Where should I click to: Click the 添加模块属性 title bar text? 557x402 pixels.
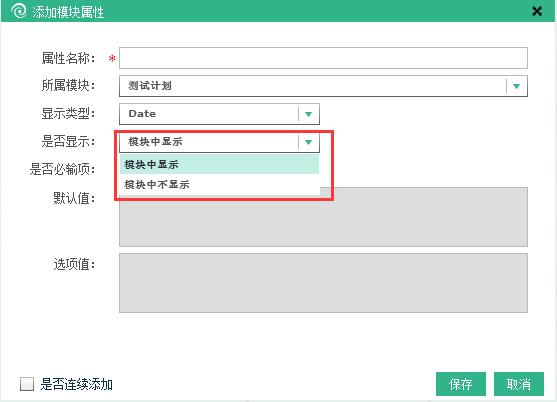pos(68,12)
